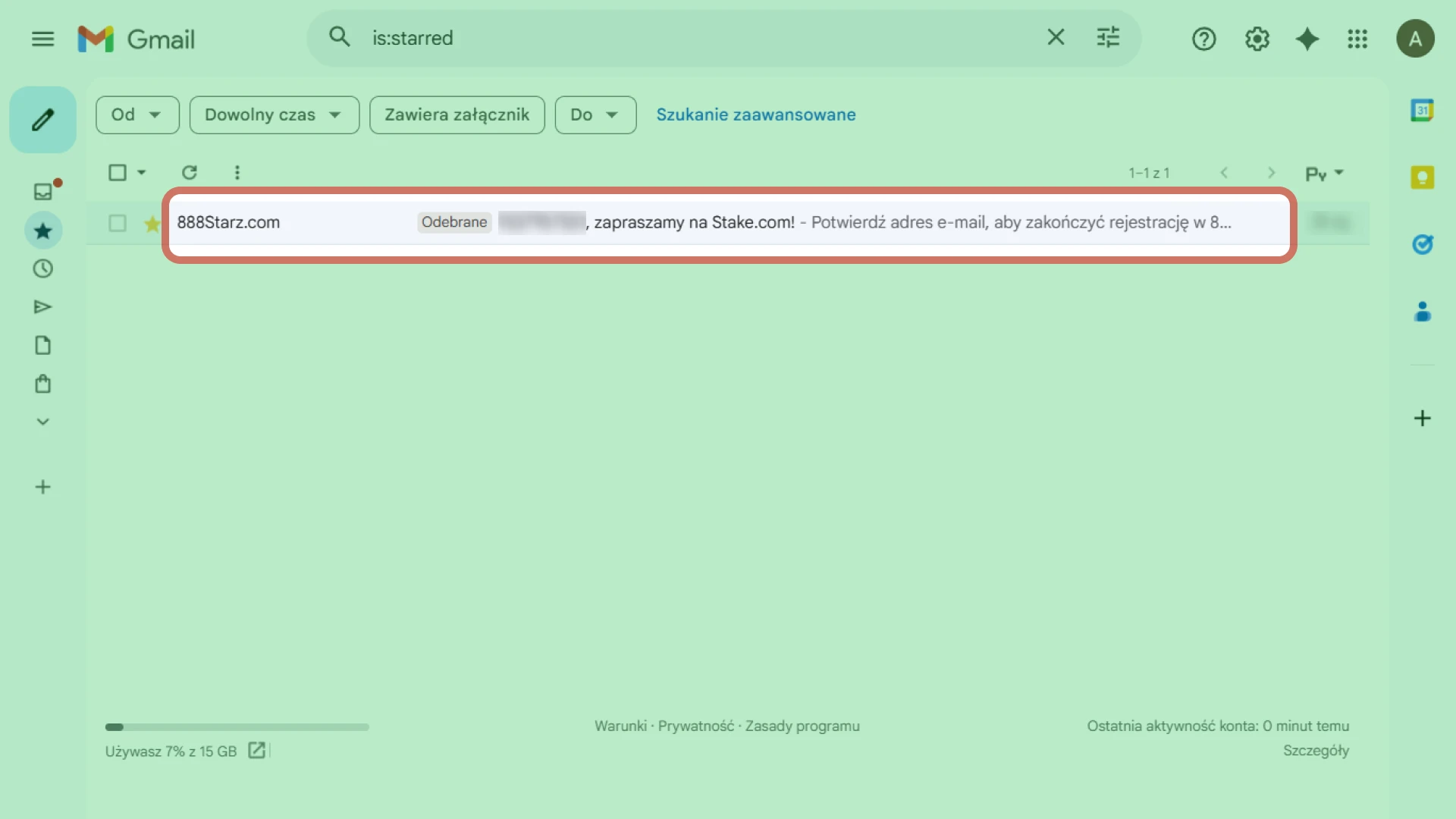The height and width of the screenshot is (819, 1456).
Task: Open the hamburger navigation menu
Action: coord(42,39)
